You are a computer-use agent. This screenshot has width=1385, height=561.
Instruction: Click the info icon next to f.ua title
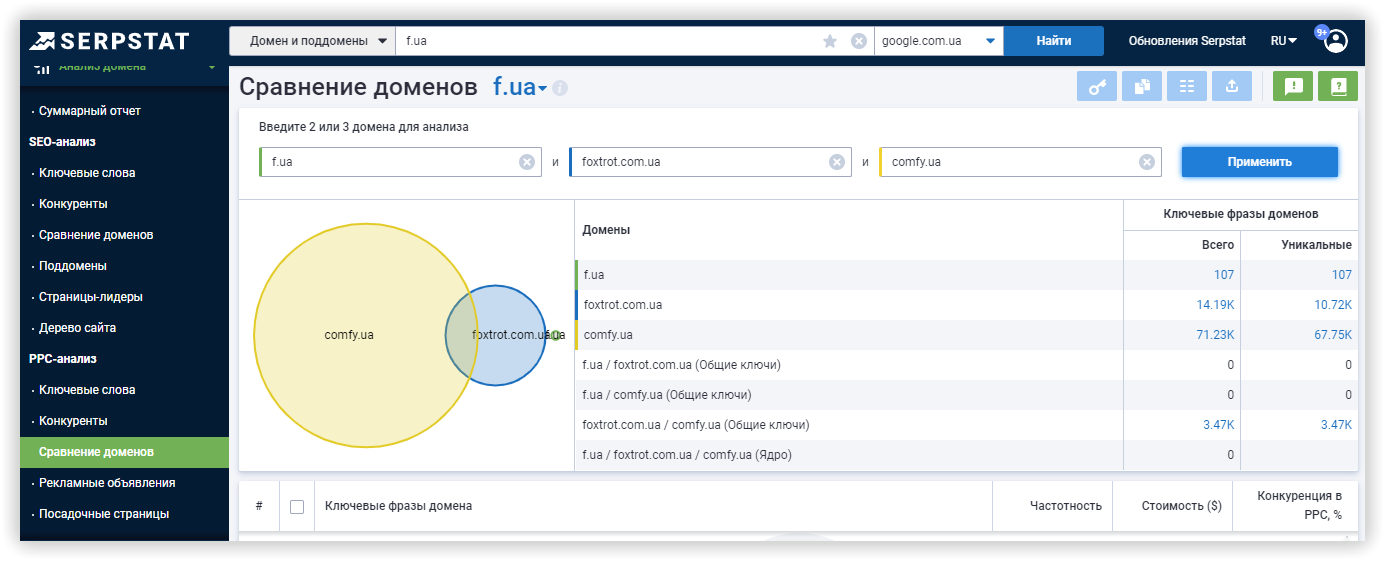[560, 88]
